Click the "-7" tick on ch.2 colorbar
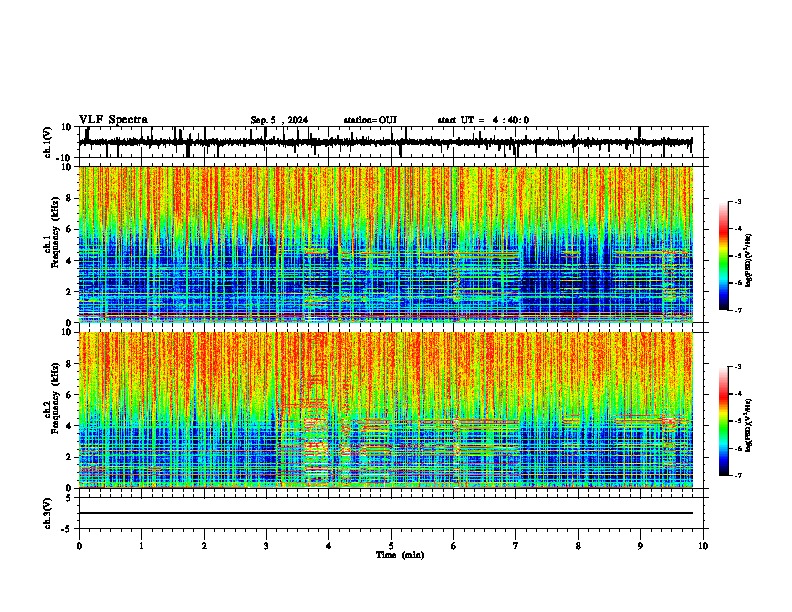 pos(737,475)
